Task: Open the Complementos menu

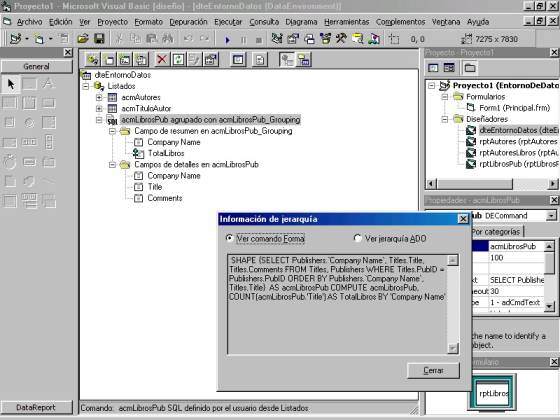Action: [x=400, y=22]
